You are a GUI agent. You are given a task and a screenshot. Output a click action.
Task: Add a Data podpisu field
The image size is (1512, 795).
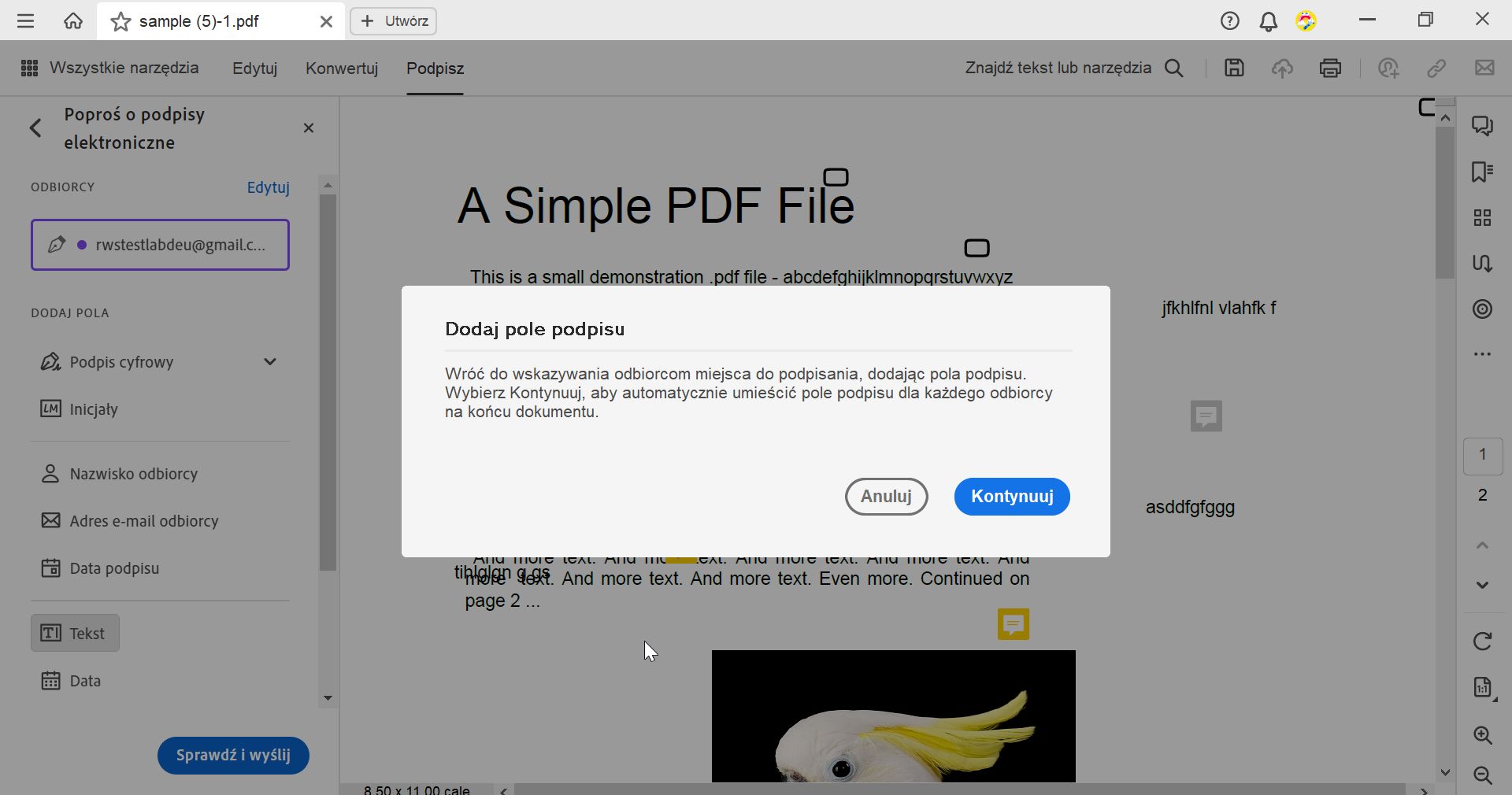click(x=99, y=568)
